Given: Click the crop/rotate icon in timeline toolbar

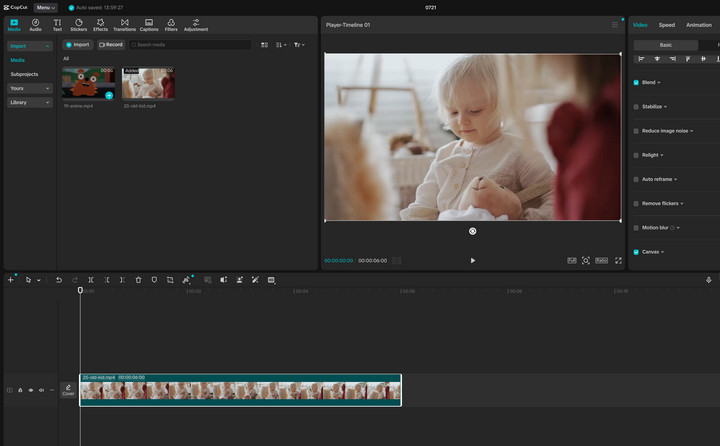Looking at the screenshot, I should tap(170, 280).
